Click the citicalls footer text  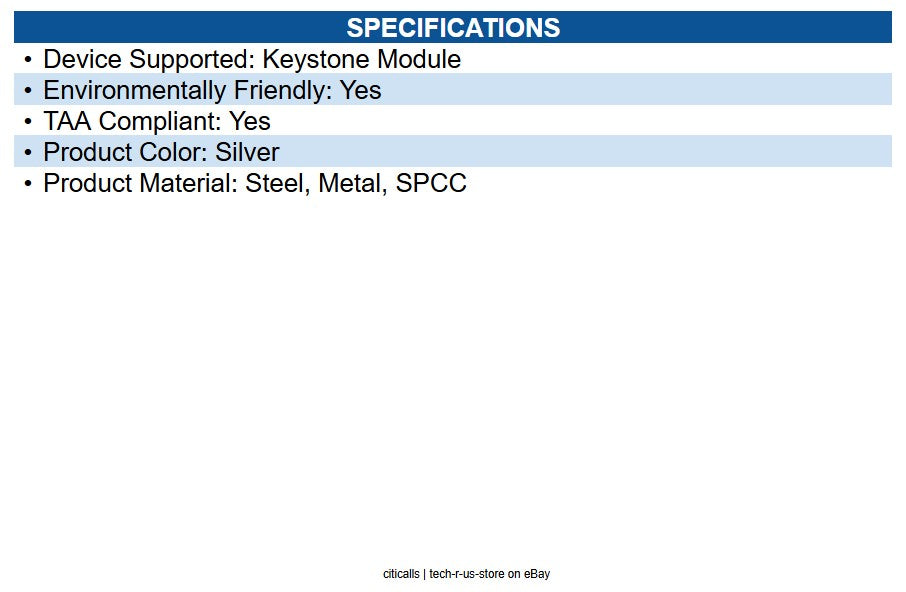coord(401,574)
